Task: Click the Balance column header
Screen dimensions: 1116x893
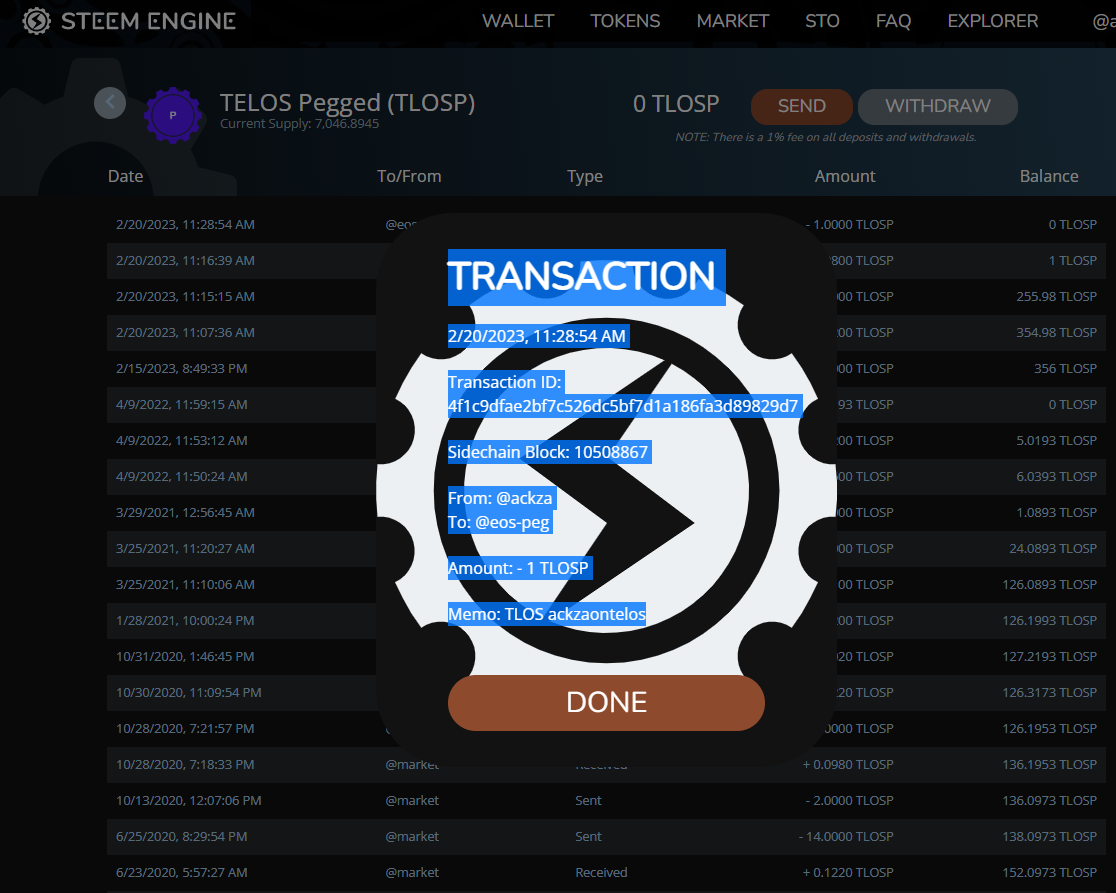Action: pos(1048,176)
